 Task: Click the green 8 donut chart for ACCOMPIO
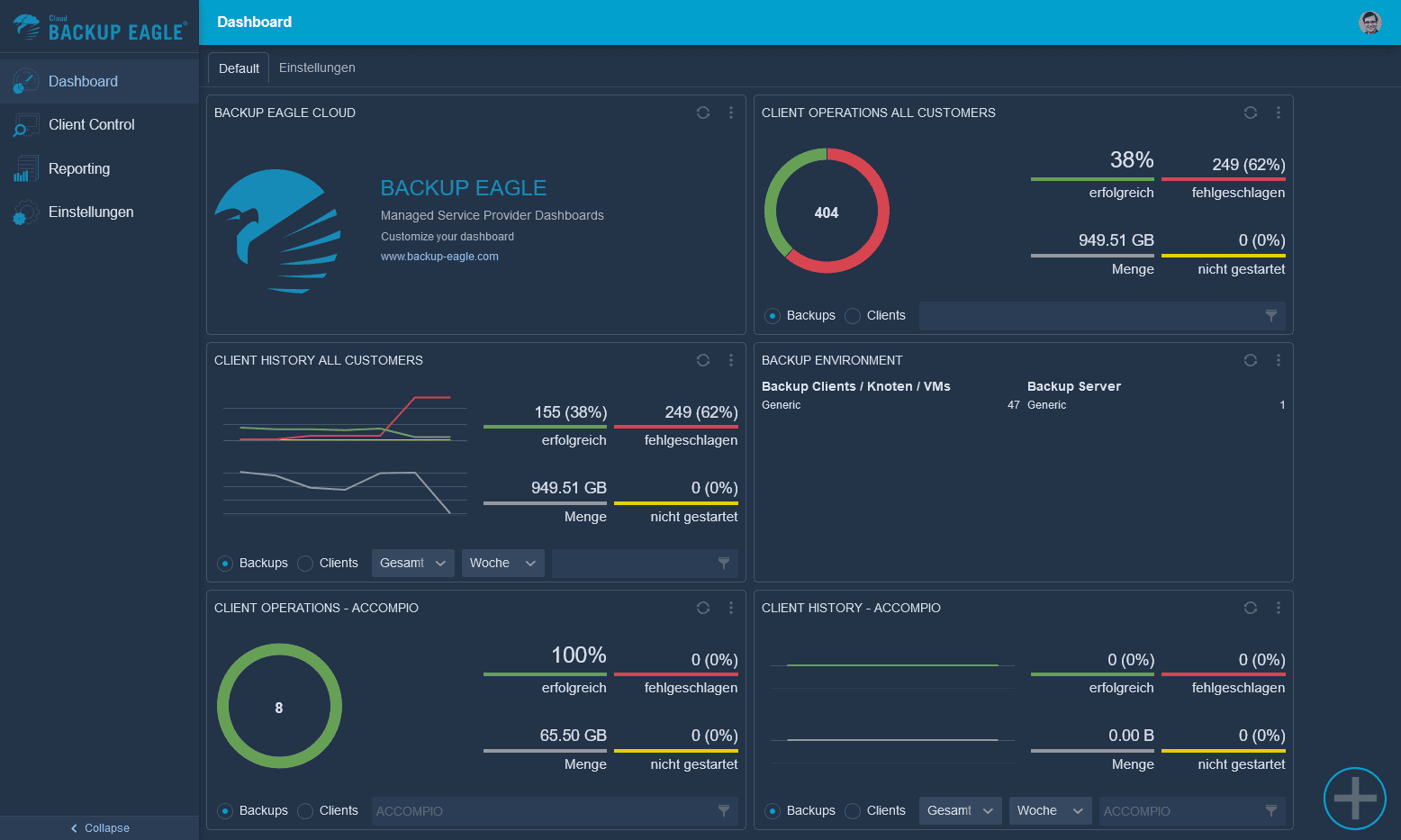pyautogui.click(x=279, y=706)
